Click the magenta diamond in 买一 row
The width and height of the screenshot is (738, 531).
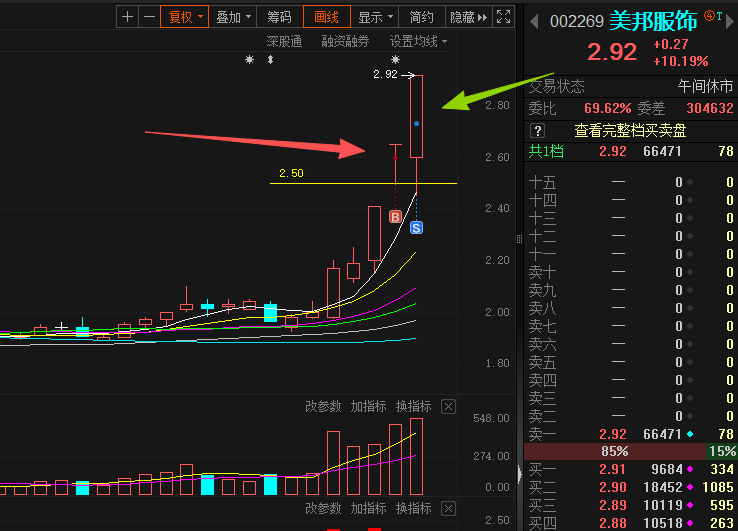point(690,469)
